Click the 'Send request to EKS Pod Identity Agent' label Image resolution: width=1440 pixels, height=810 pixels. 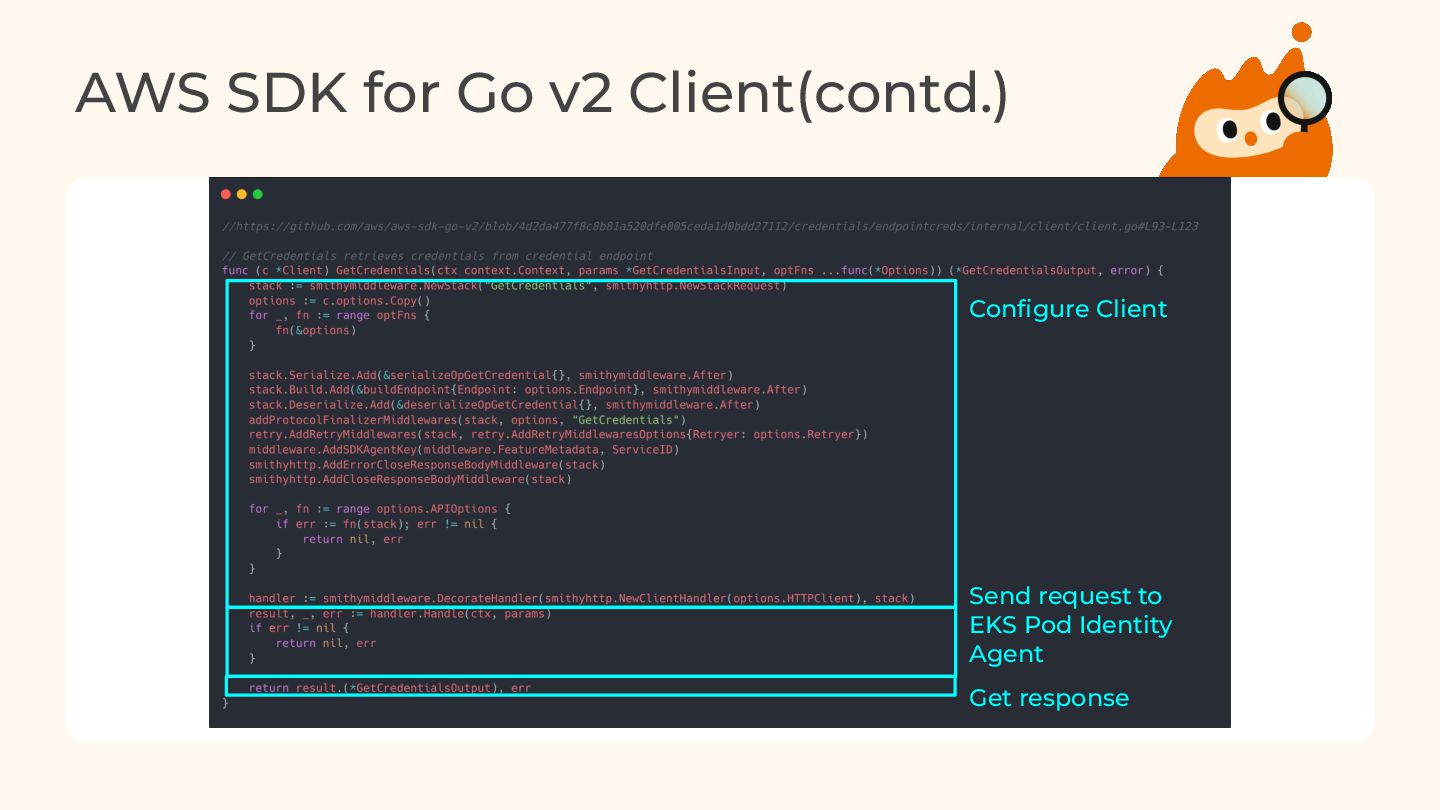point(1070,625)
